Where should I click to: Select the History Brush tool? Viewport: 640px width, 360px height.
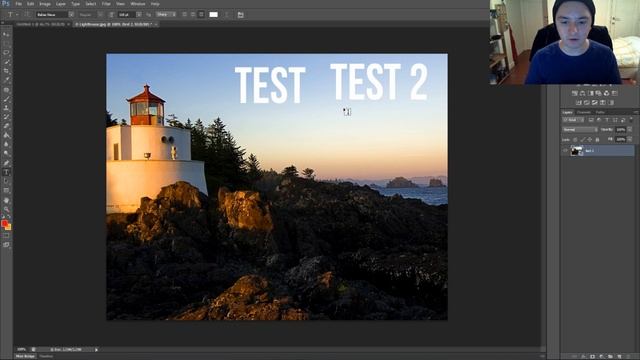point(6,117)
